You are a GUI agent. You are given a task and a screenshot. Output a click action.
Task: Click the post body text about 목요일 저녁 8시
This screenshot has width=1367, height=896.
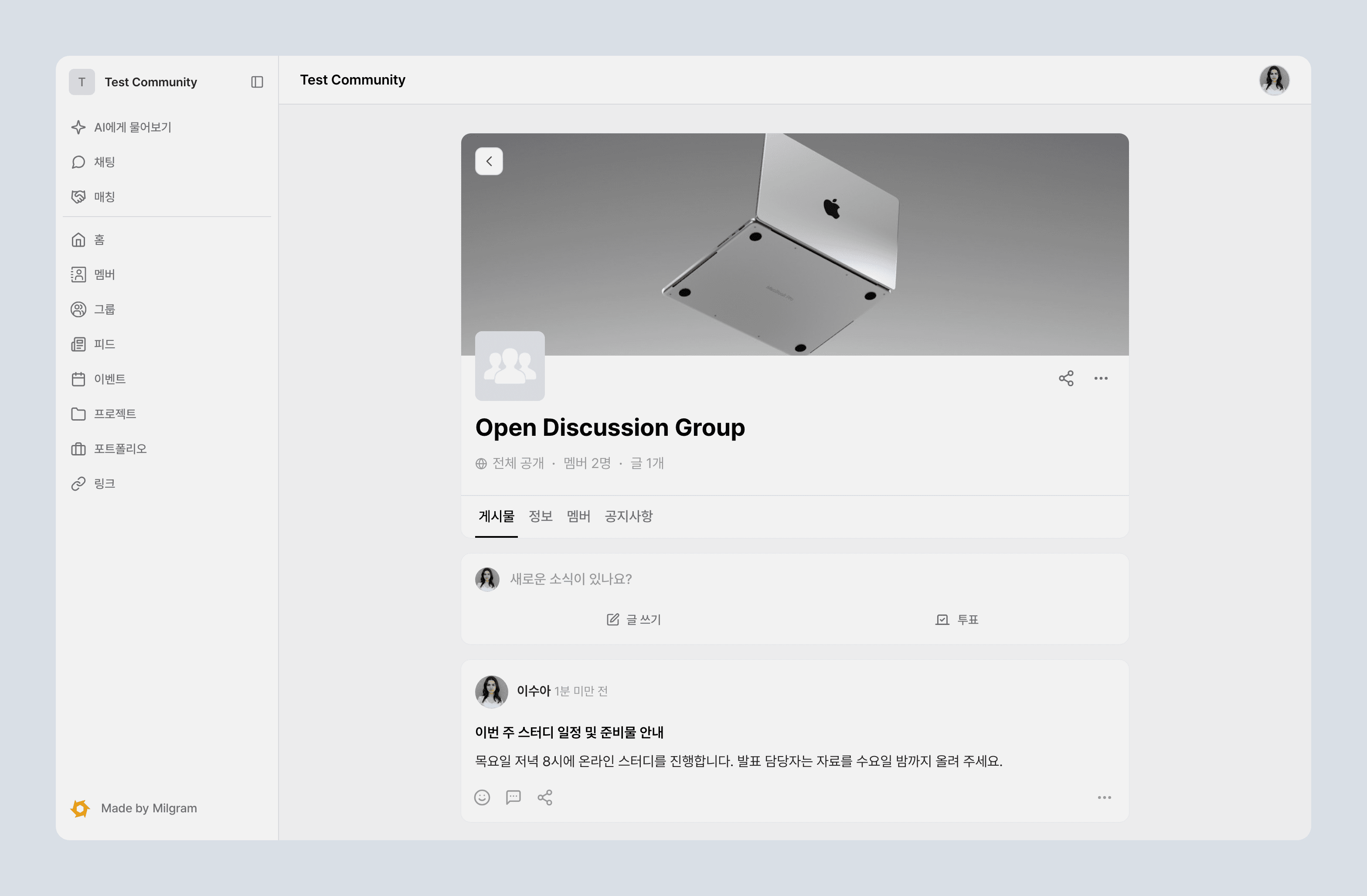click(x=738, y=761)
